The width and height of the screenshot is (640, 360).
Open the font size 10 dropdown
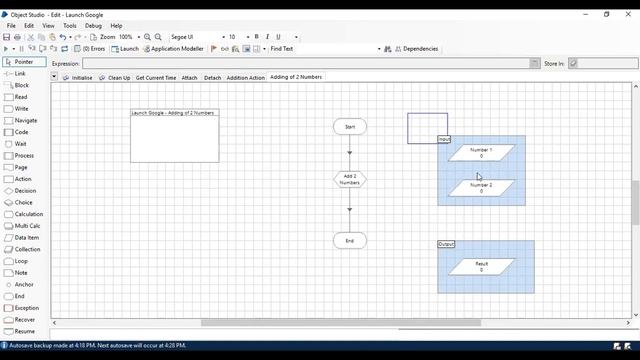click(248, 37)
